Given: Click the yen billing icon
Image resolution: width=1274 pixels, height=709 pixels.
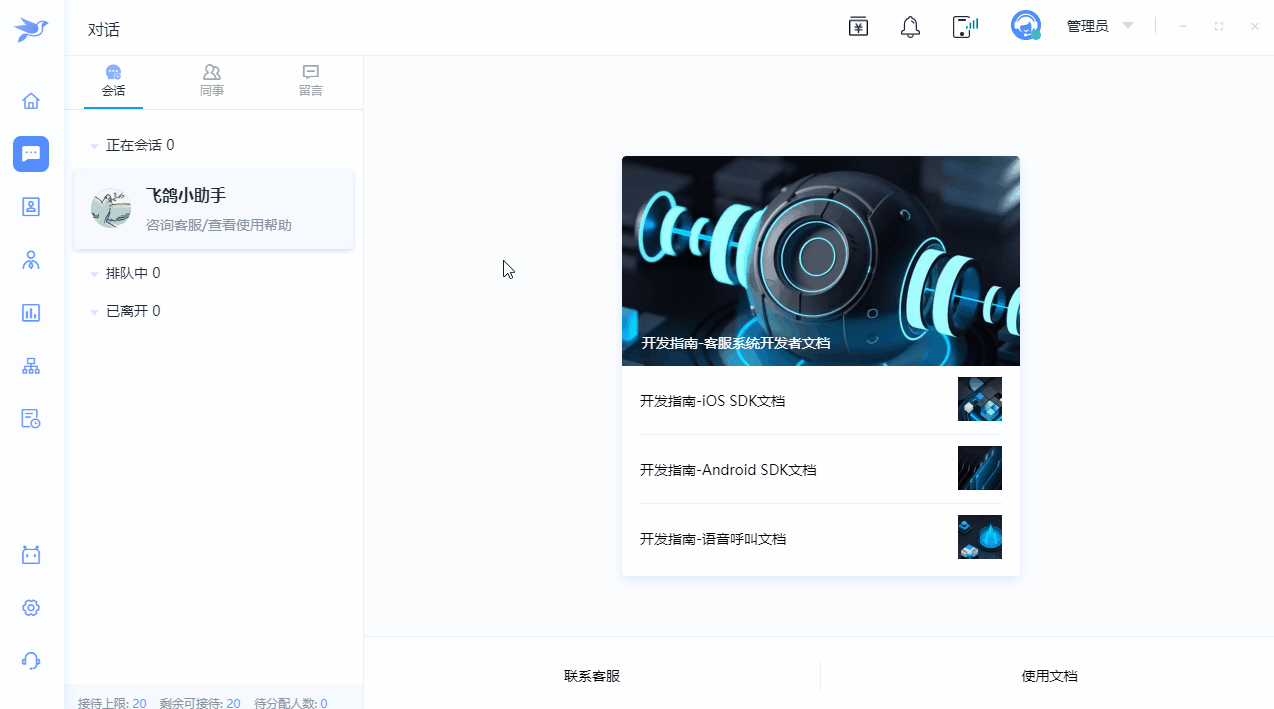Looking at the screenshot, I should click(x=858, y=27).
